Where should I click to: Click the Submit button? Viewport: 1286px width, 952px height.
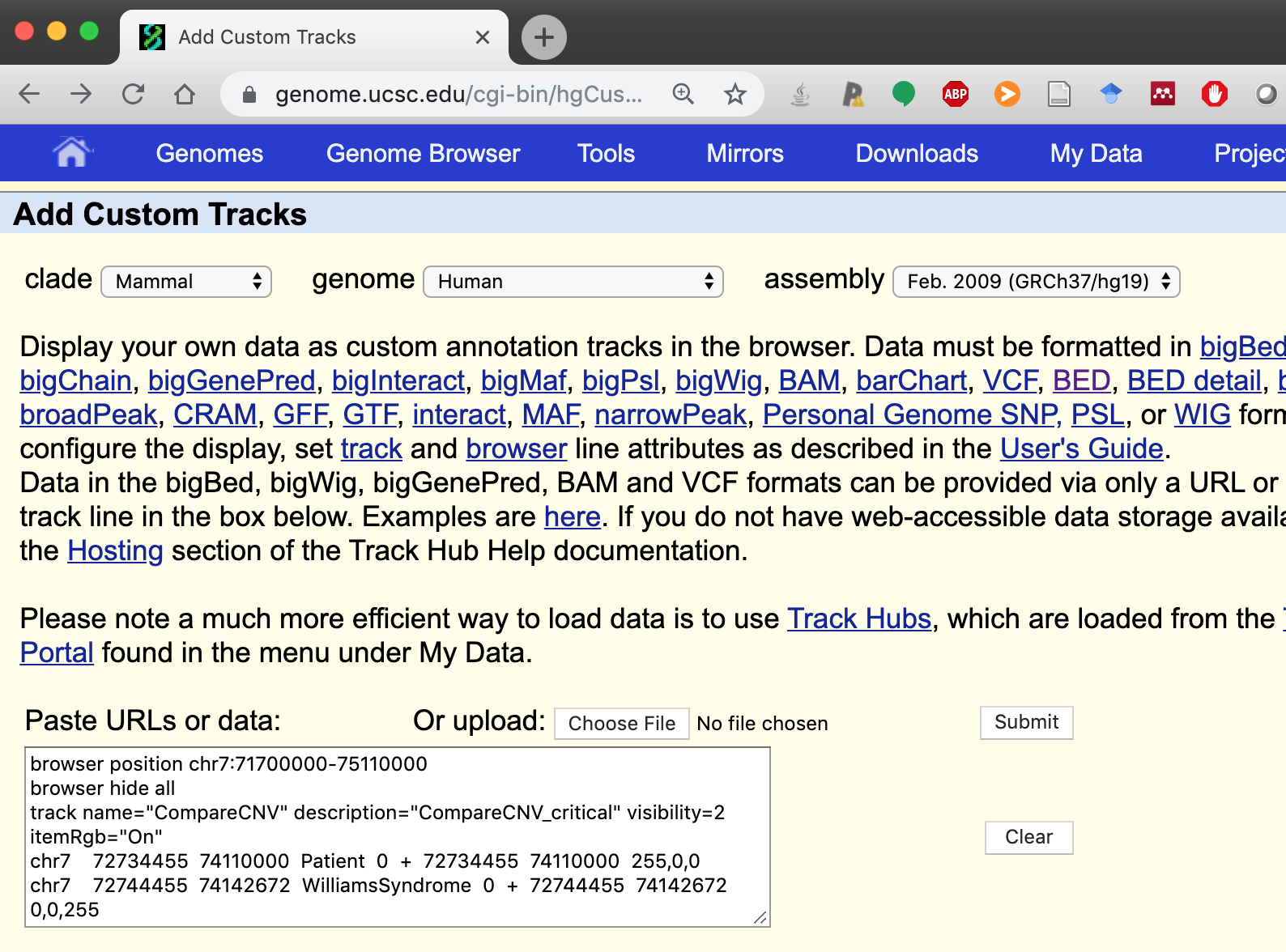[1027, 722]
